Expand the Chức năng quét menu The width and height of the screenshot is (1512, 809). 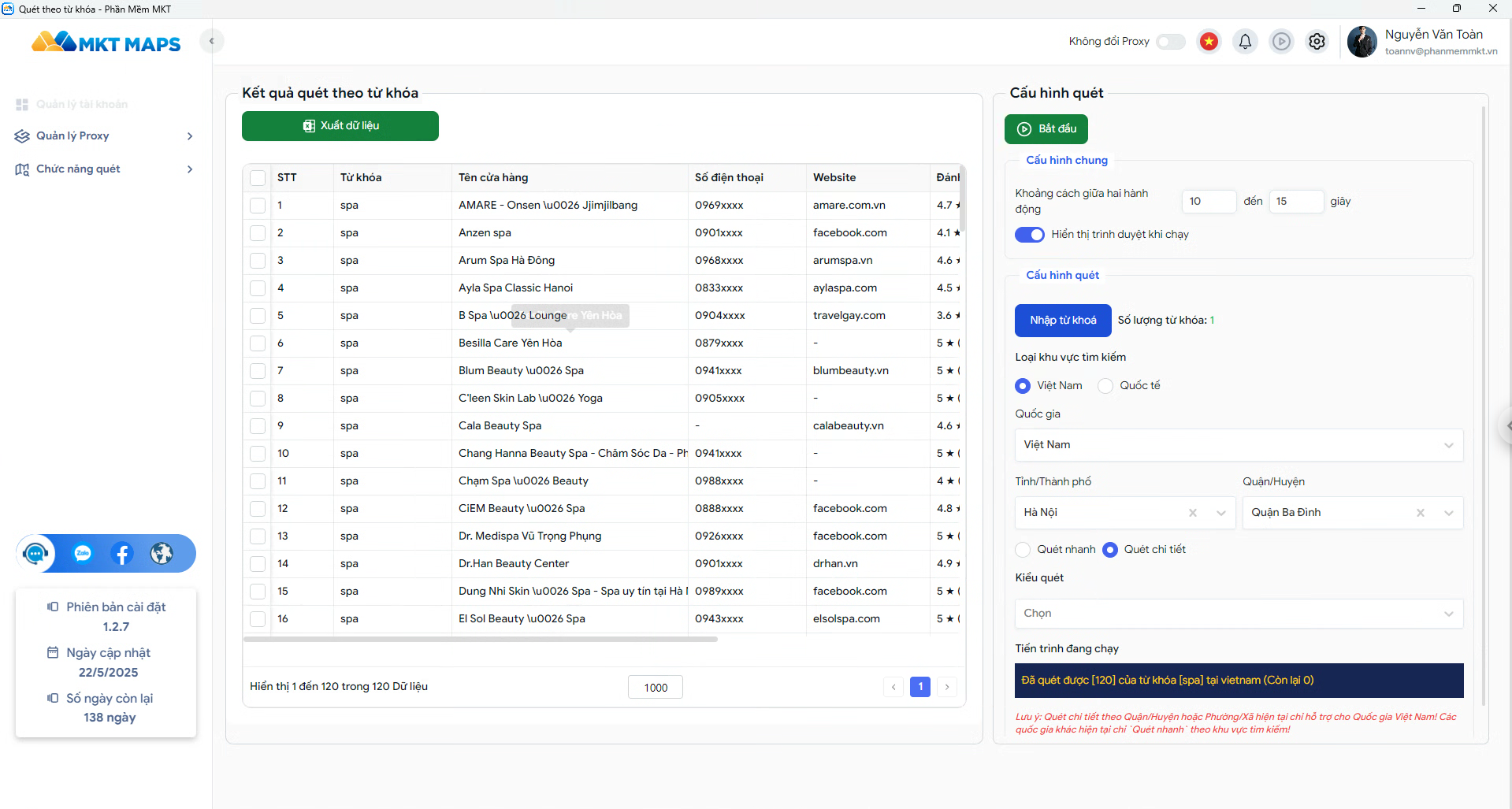click(x=104, y=169)
